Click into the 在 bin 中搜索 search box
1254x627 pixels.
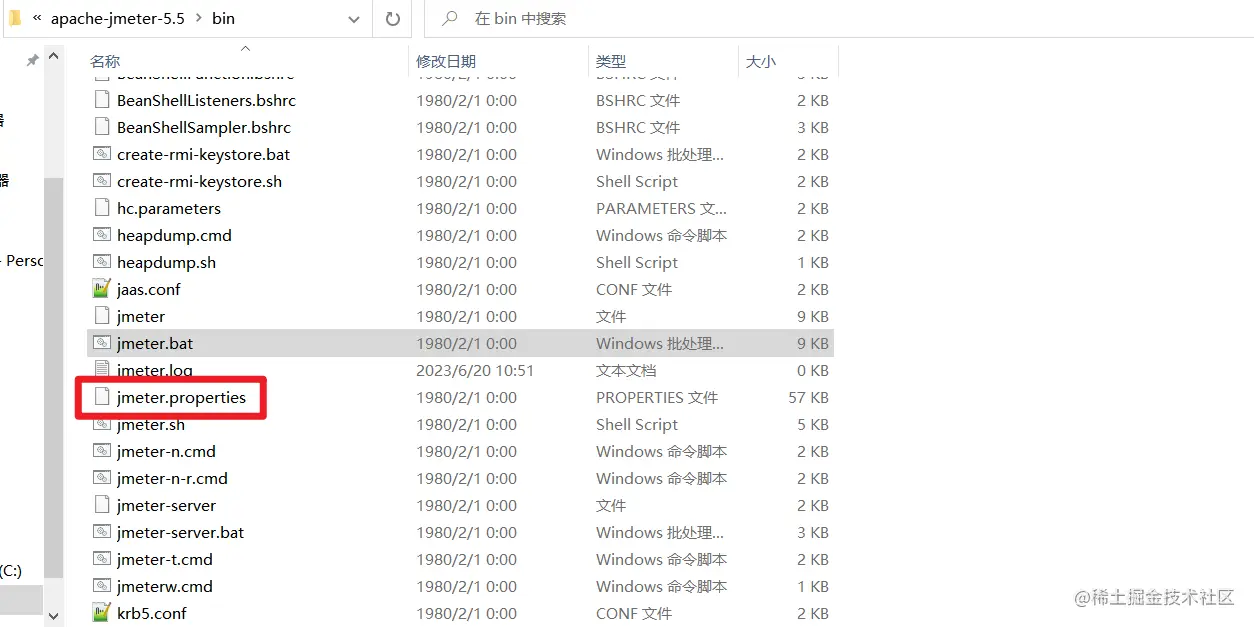[840, 19]
